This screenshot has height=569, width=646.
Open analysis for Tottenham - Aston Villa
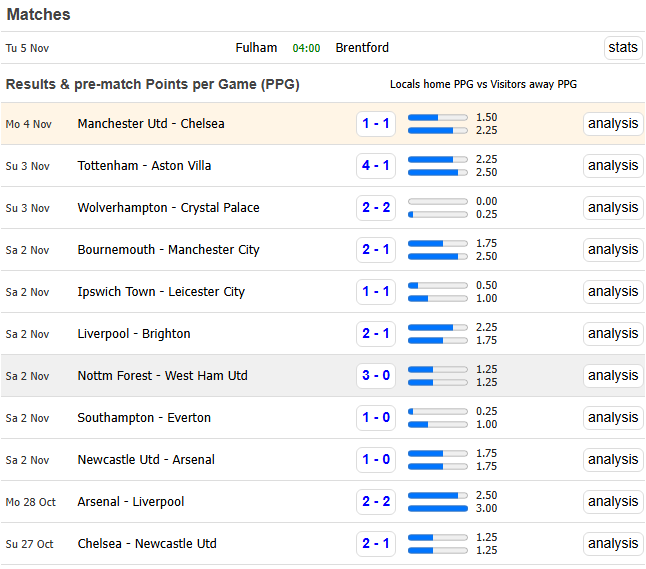click(613, 166)
